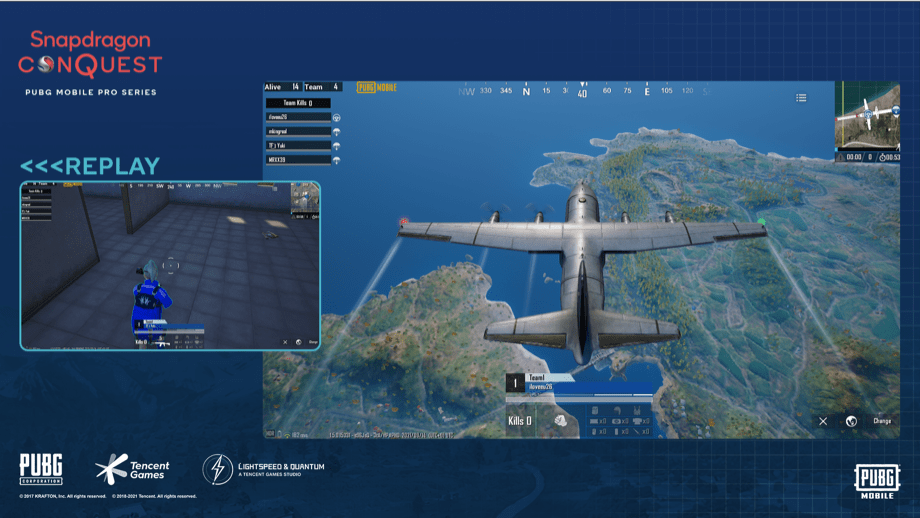Open the list menu icon beside minimap

click(x=801, y=98)
